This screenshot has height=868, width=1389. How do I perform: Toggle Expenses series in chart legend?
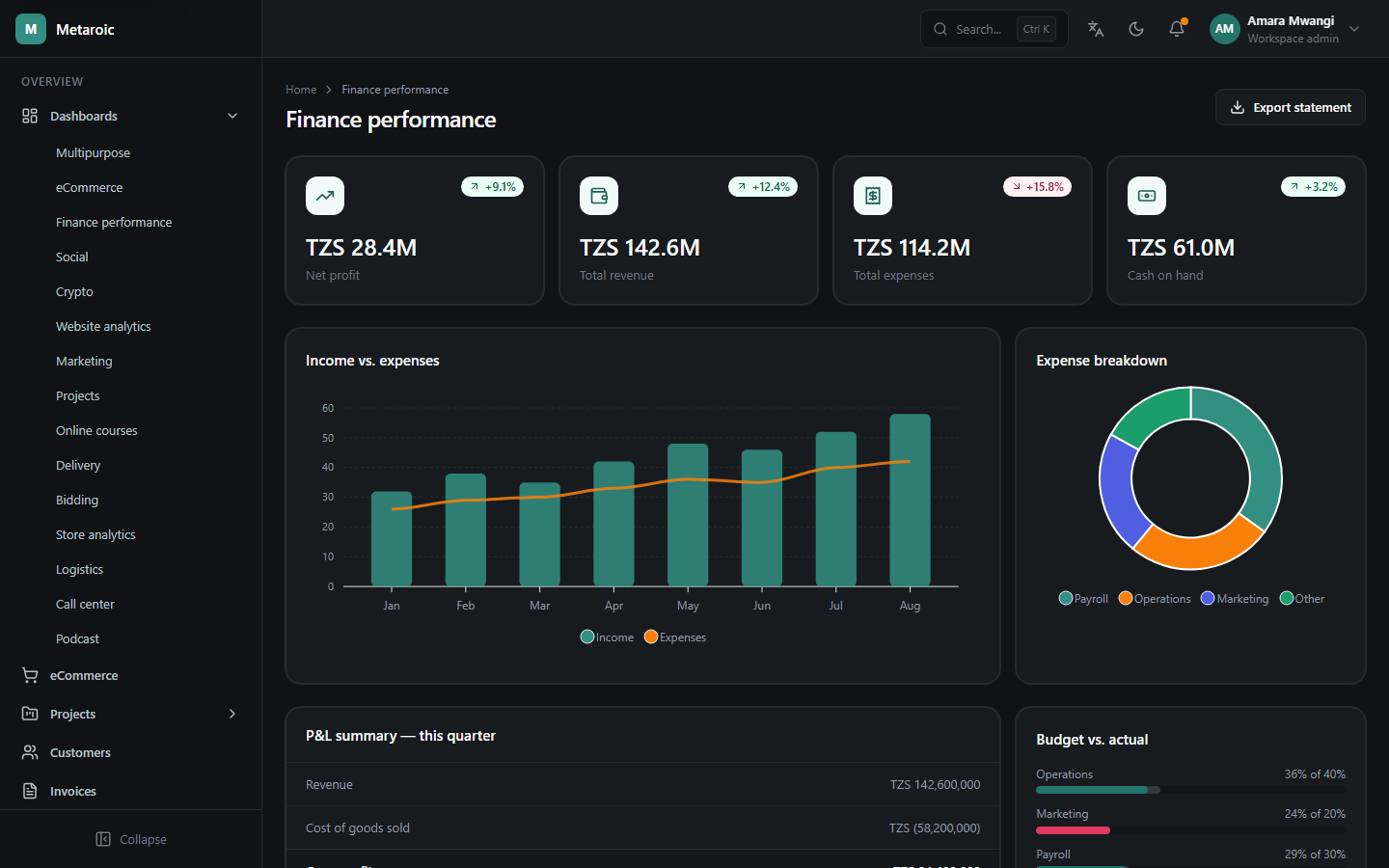675,637
